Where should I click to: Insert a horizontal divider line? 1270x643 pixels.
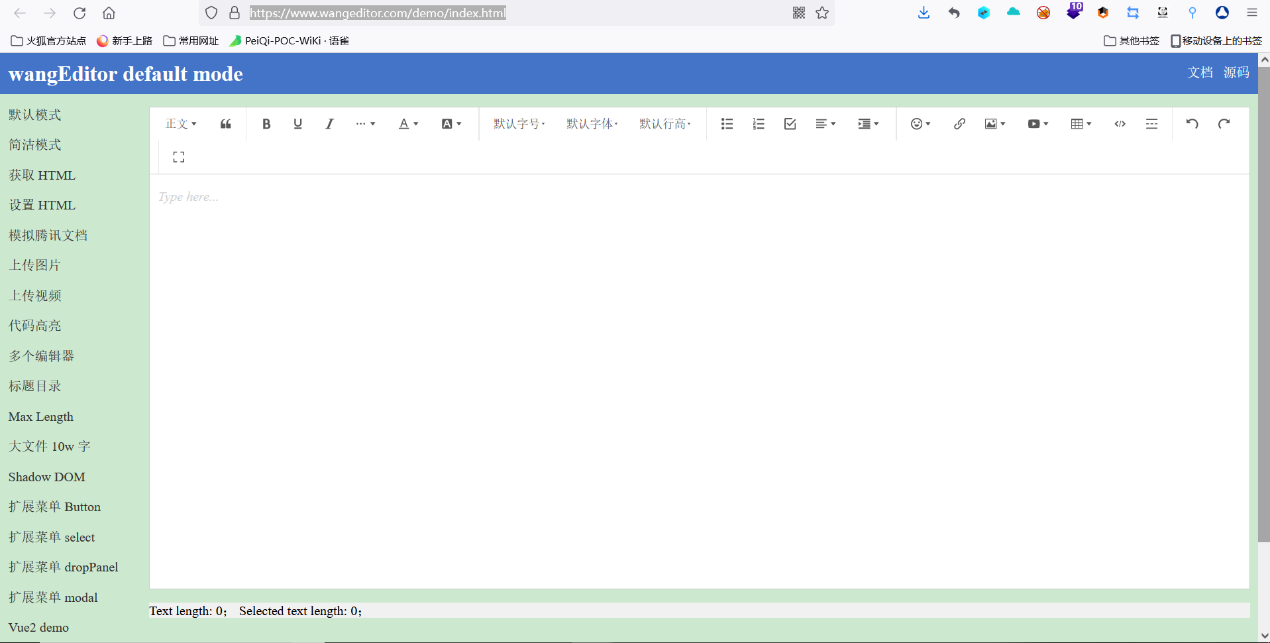pos(1151,124)
